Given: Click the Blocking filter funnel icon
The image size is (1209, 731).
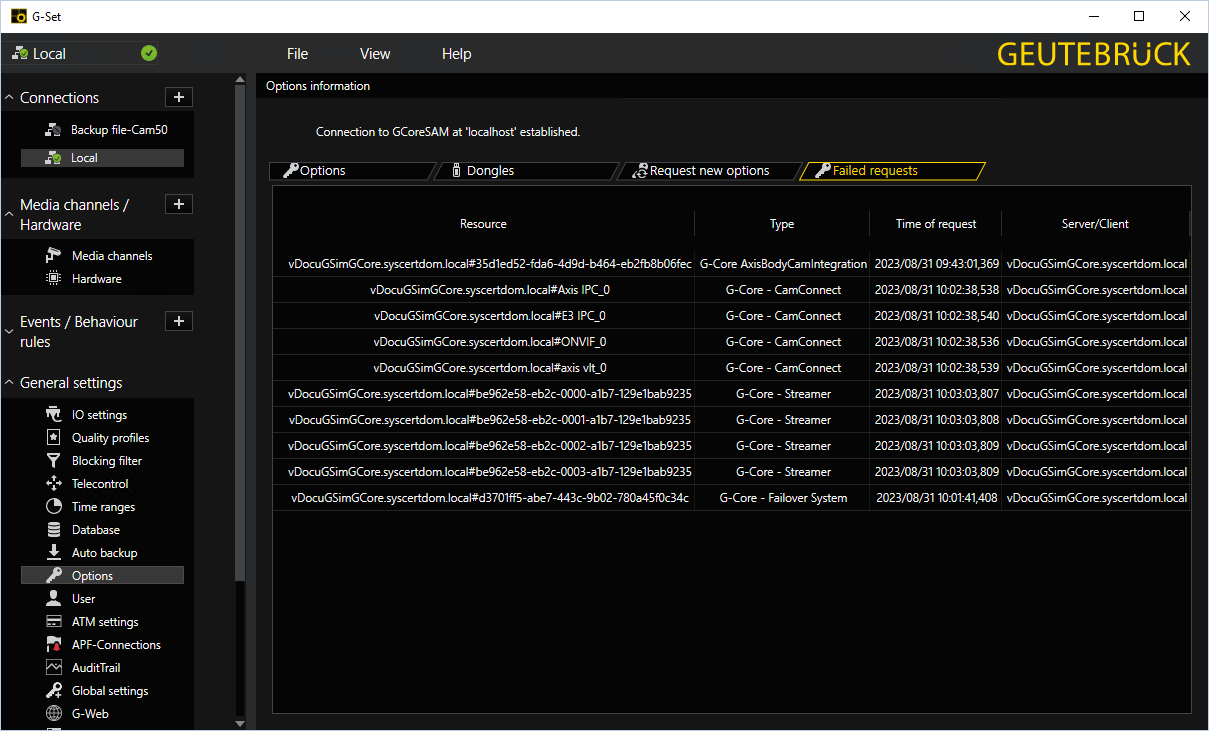Looking at the screenshot, I should pyautogui.click(x=54, y=460).
